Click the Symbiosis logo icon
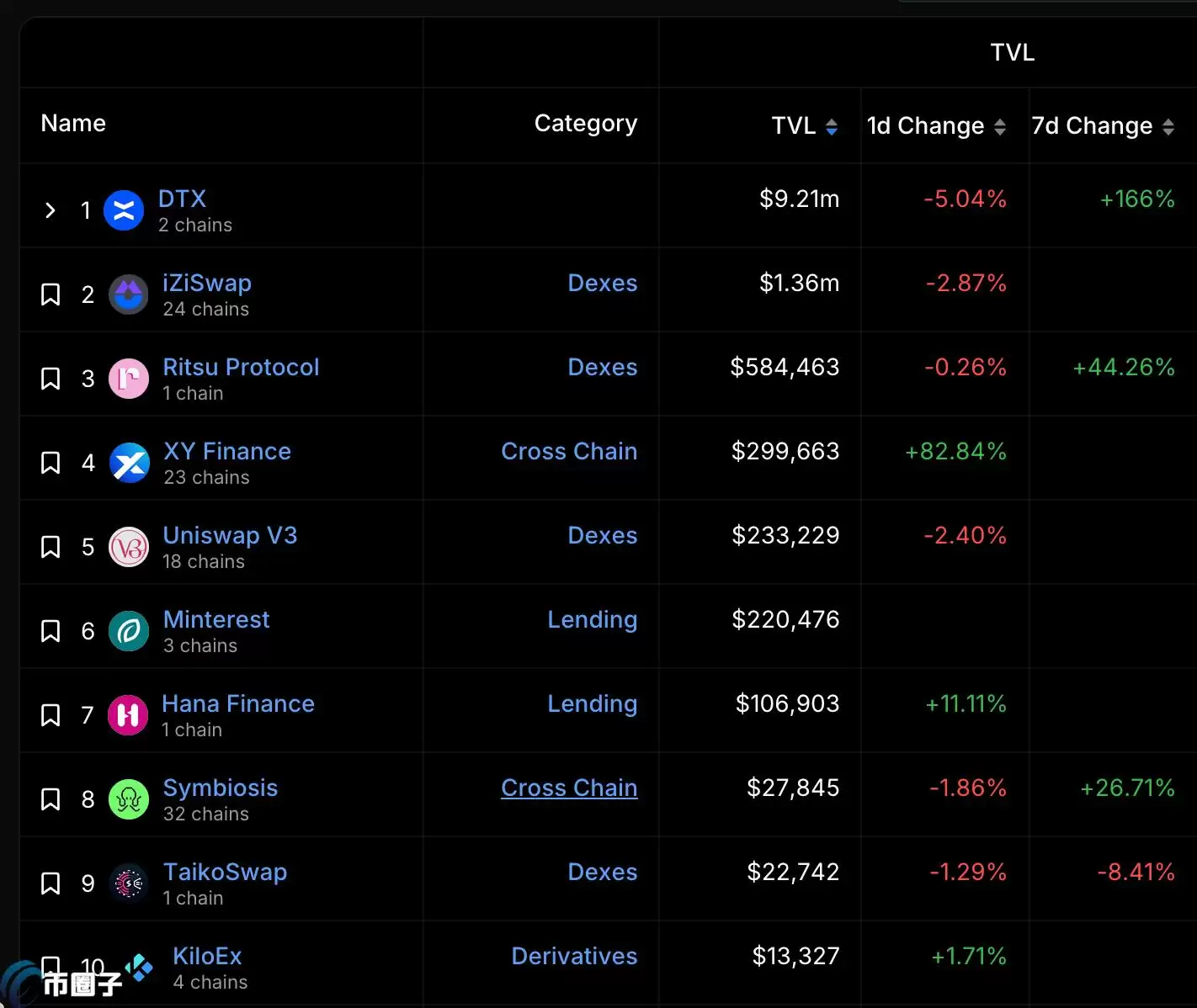This screenshot has width=1197, height=1008. [129, 799]
